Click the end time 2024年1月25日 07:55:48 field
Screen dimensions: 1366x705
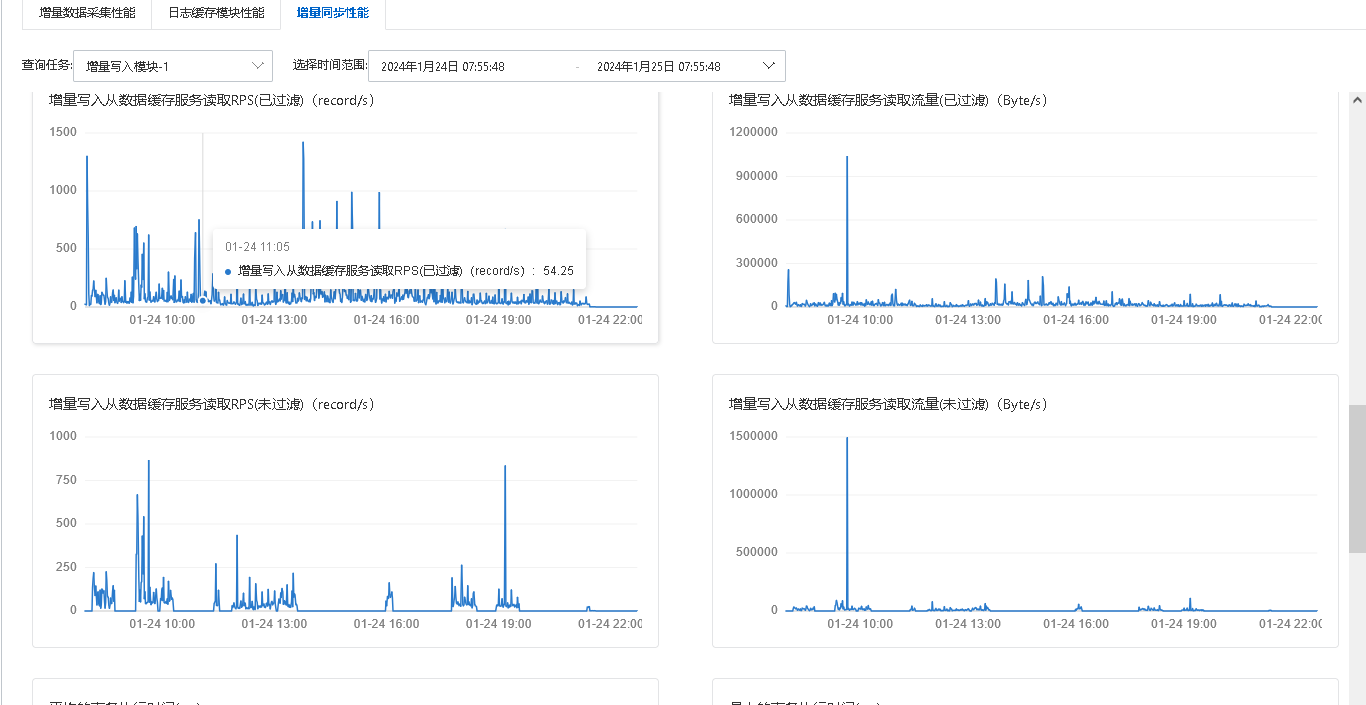659,66
